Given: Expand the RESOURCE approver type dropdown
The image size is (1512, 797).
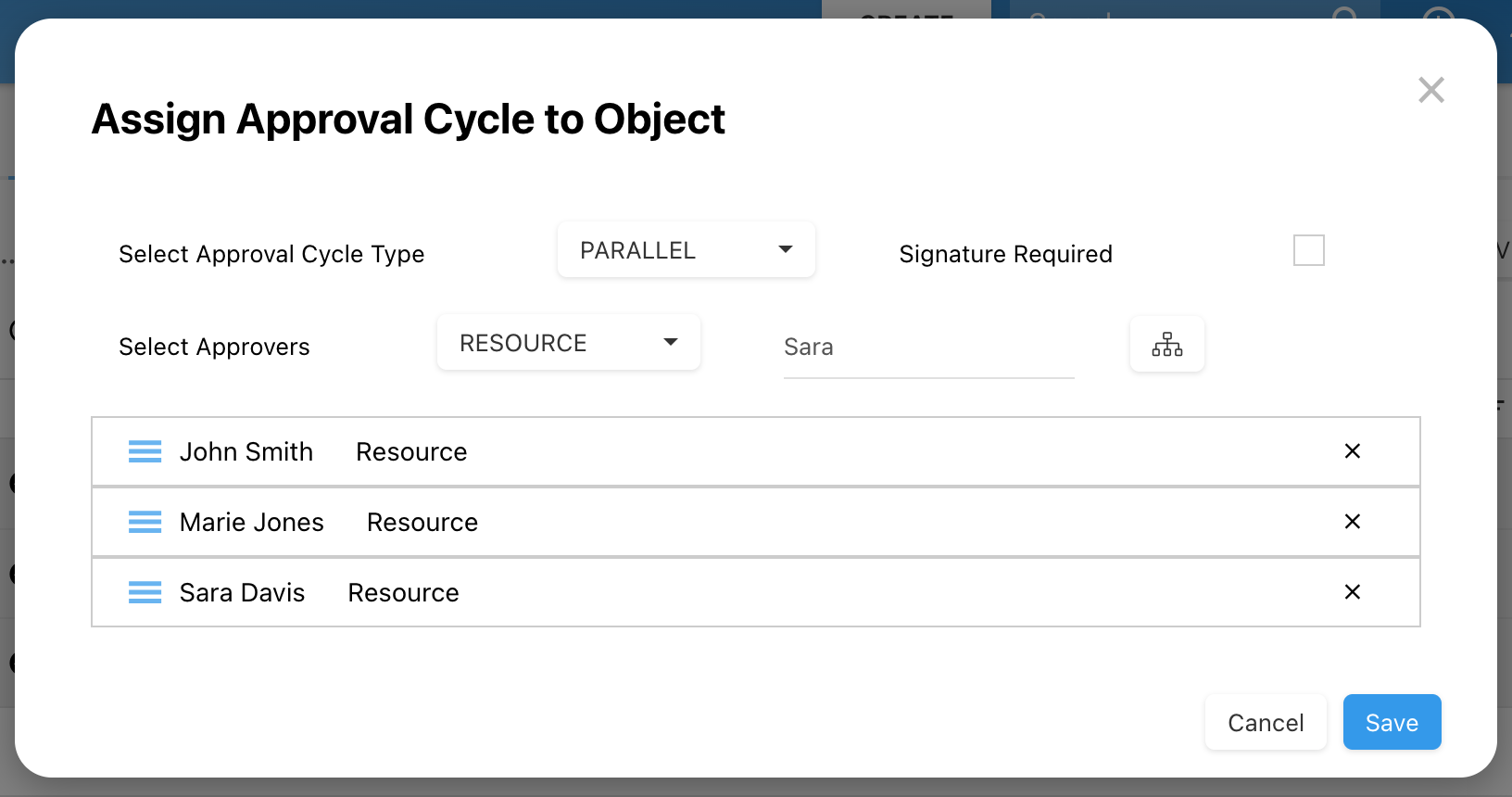Looking at the screenshot, I should point(568,343).
